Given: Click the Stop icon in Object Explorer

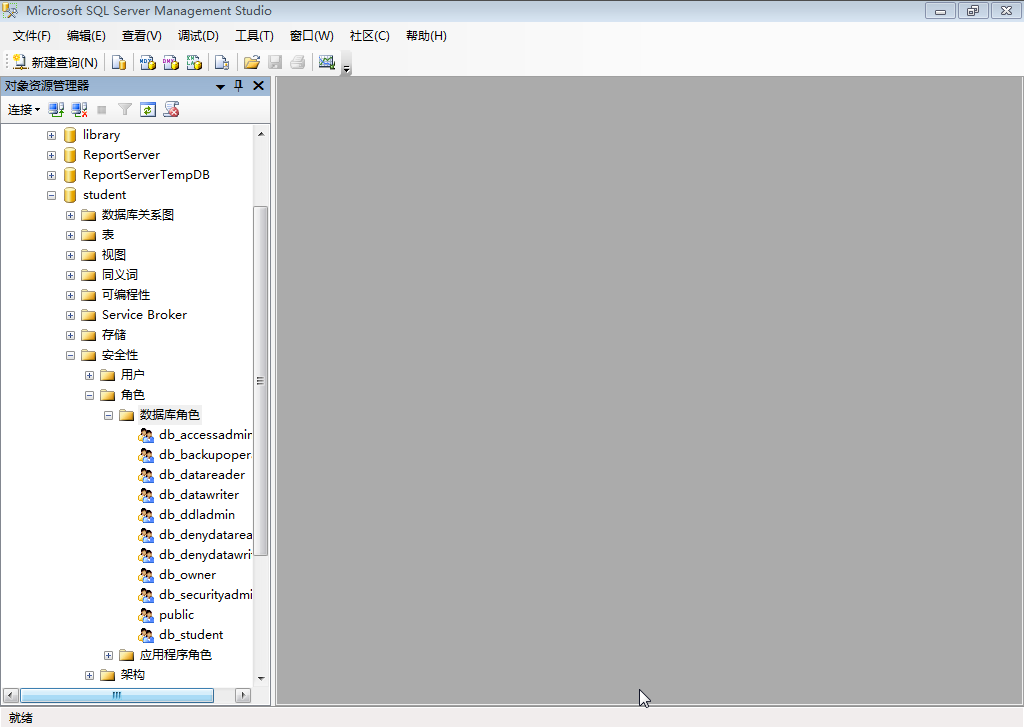Looking at the screenshot, I should [102, 110].
